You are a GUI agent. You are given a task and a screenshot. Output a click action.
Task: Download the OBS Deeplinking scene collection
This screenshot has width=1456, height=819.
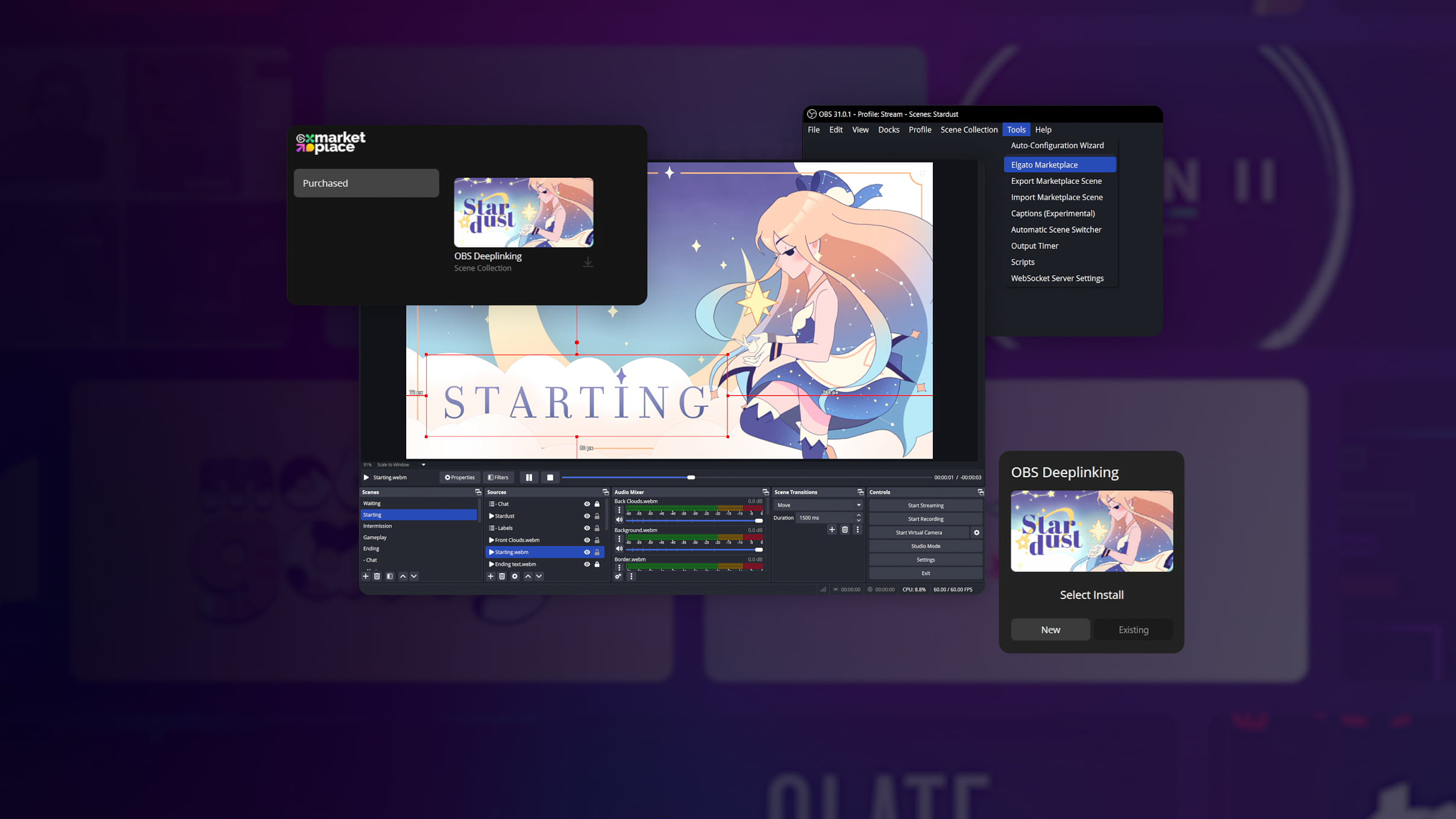point(588,261)
